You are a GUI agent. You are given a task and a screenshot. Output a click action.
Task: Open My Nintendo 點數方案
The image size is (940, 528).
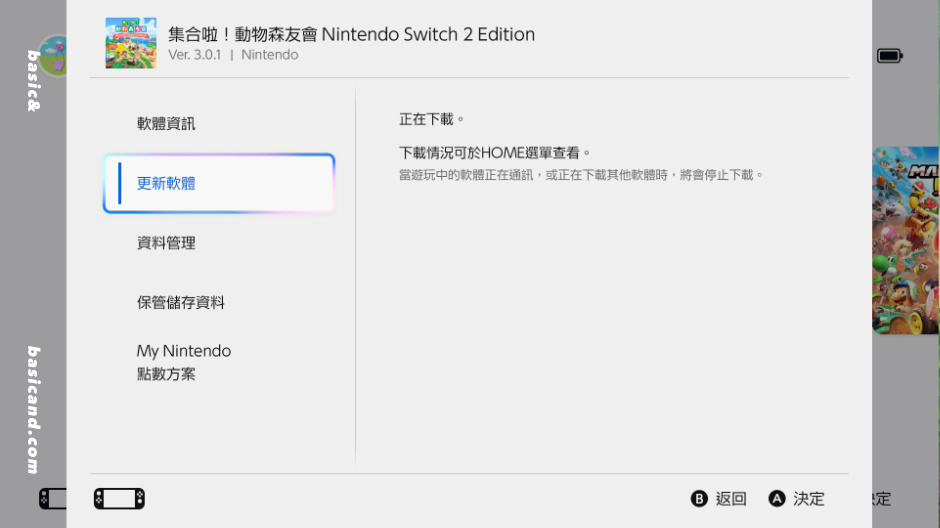click(184, 362)
